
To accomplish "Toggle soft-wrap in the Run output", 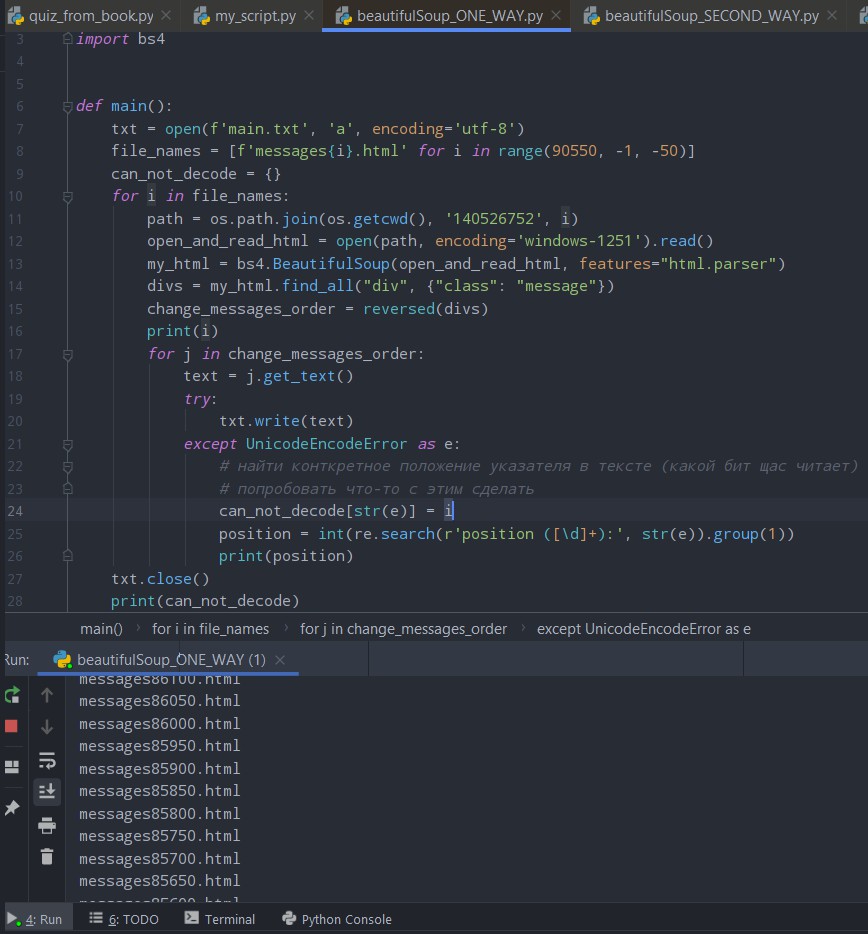I will [x=47, y=760].
